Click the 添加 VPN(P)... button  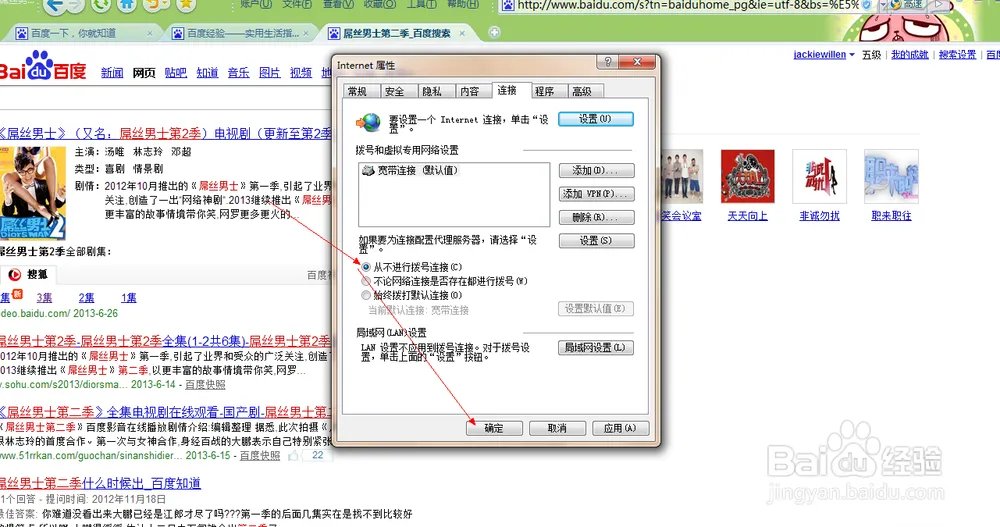pos(596,194)
